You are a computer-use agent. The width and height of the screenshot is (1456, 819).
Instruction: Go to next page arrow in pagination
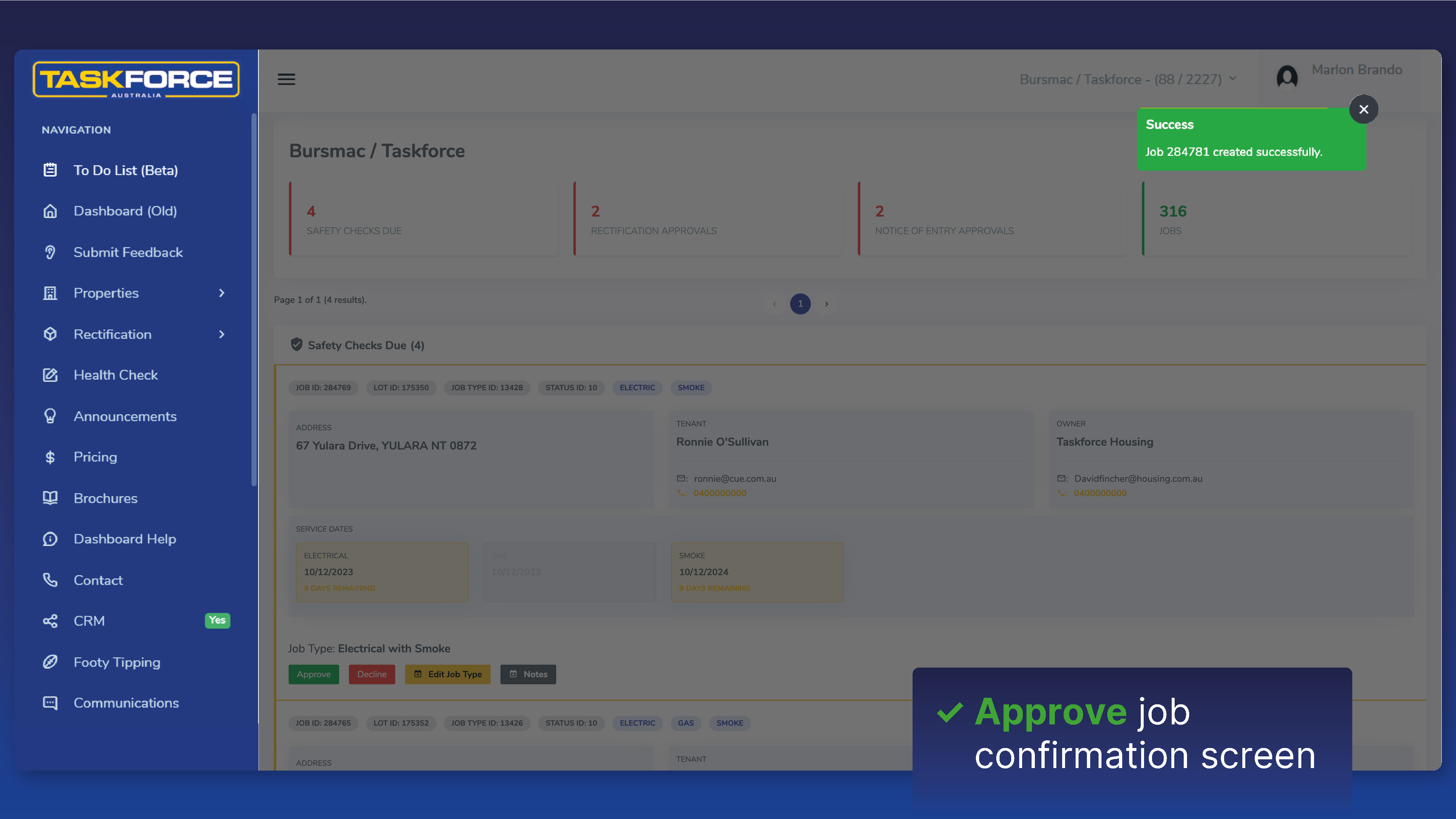click(826, 304)
